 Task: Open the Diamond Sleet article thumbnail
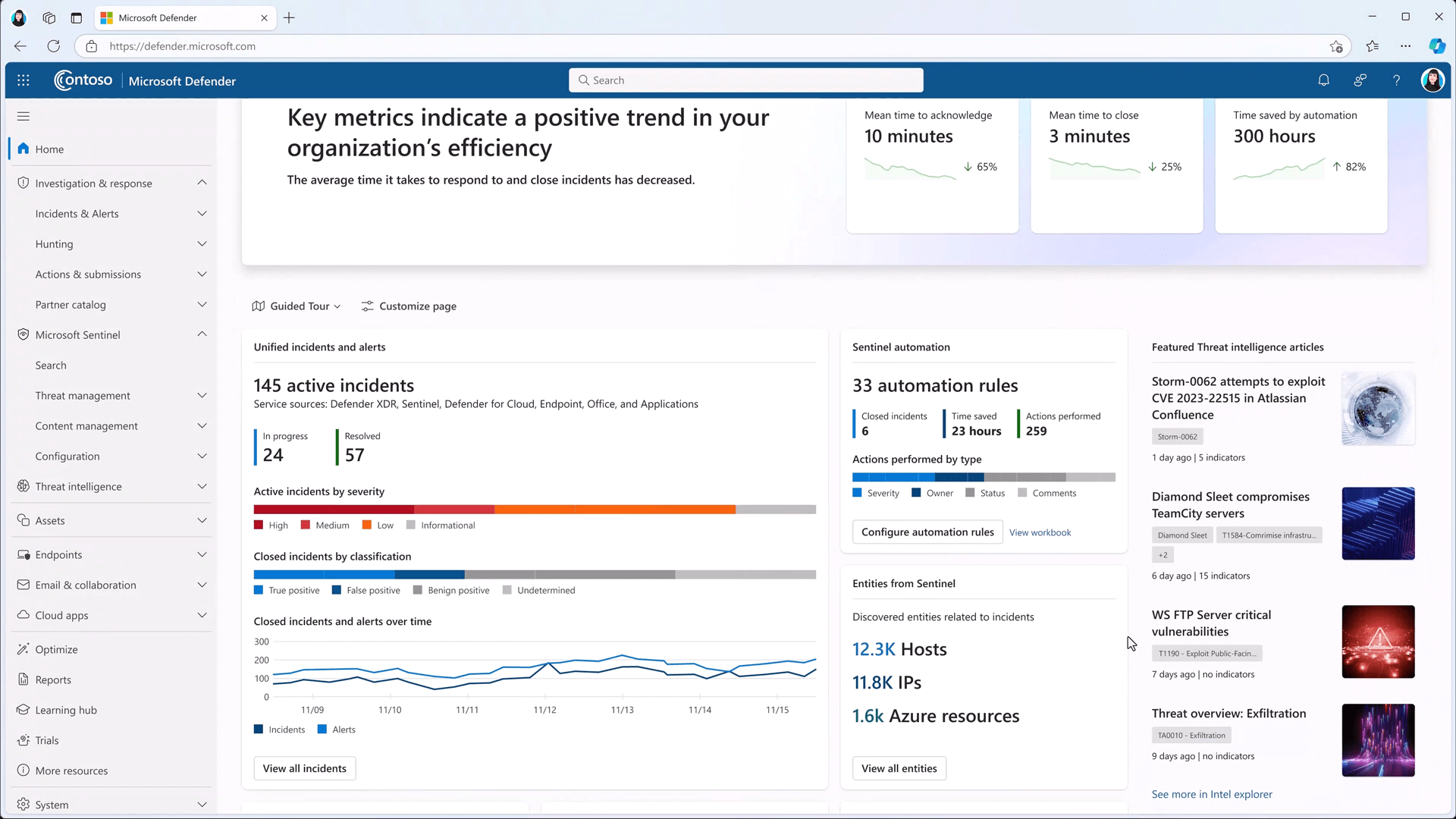(x=1378, y=523)
